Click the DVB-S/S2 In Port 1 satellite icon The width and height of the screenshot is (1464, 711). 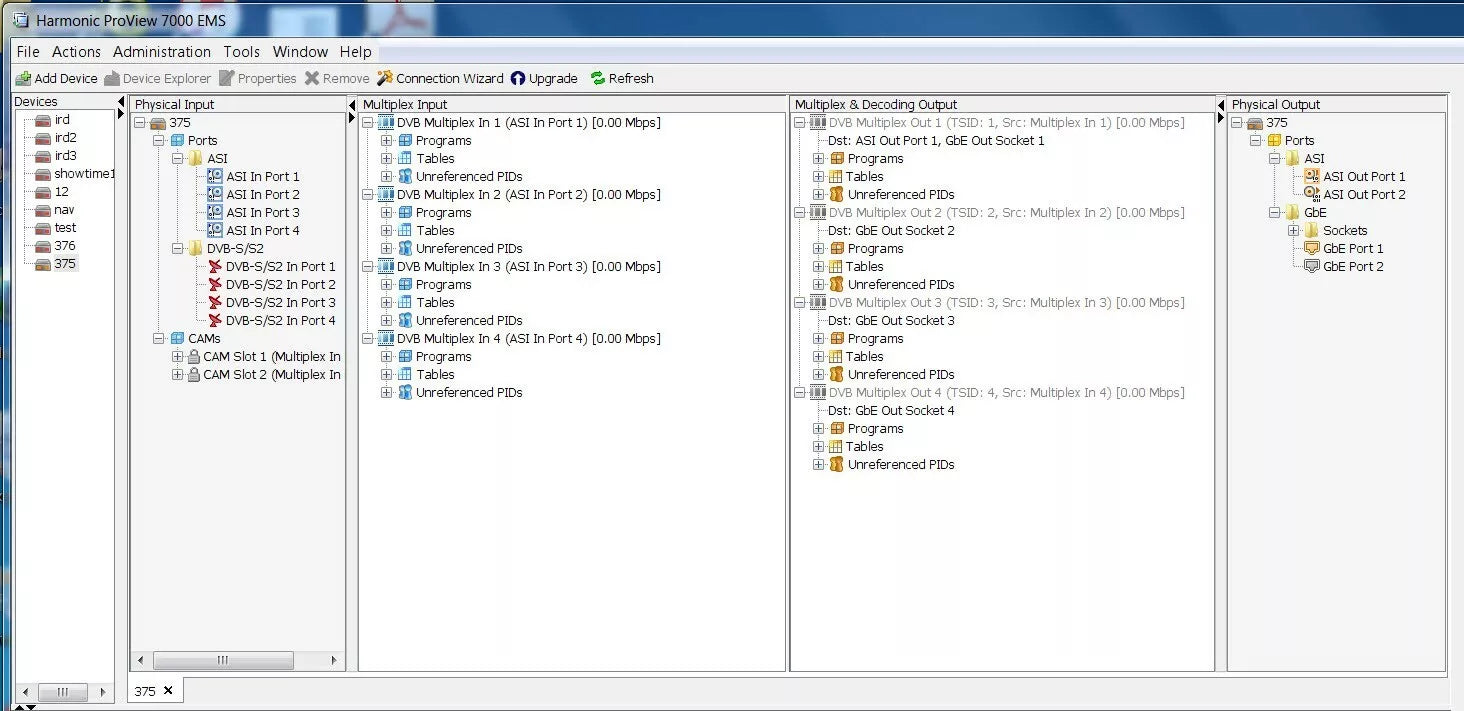[x=214, y=266]
